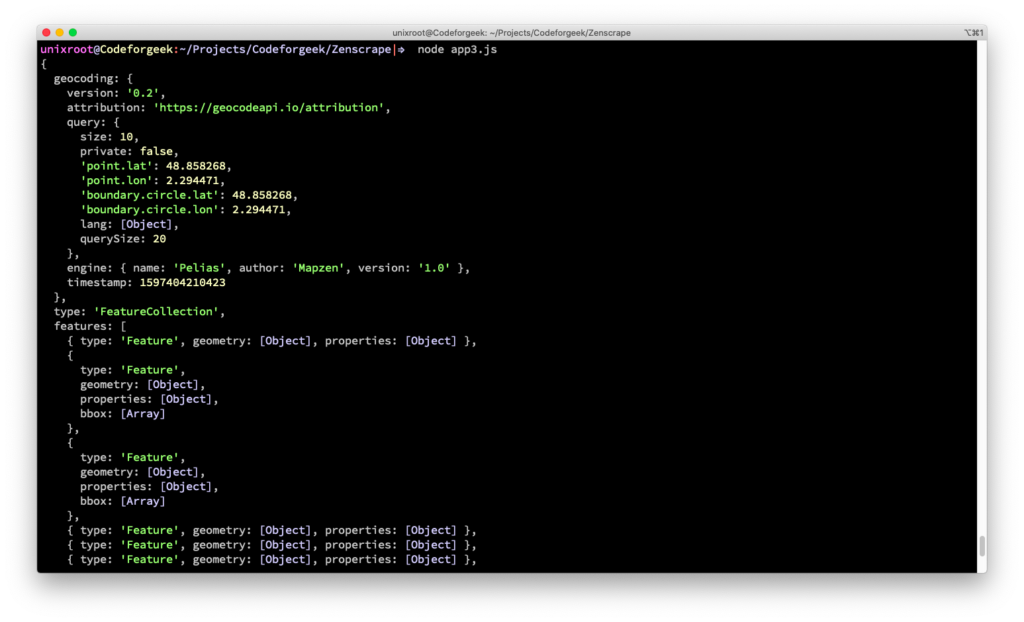Screen dimensions: 1024x622
Task: Click the geocodeapi.io attribution URL
Action: click(268, 107)
